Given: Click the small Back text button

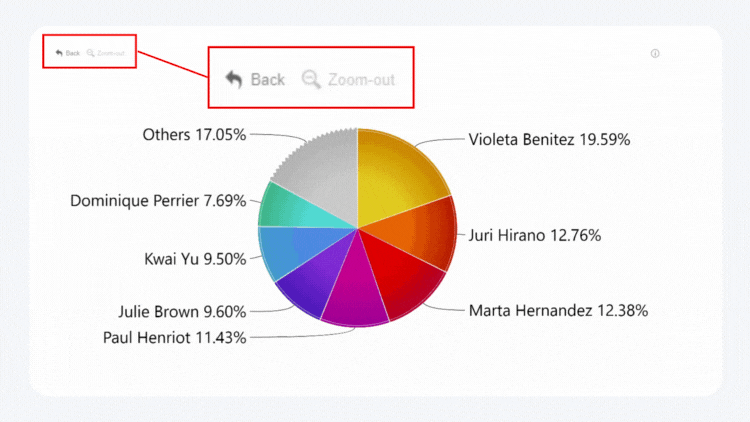Looking at the screenshot, I should [73, 53].
